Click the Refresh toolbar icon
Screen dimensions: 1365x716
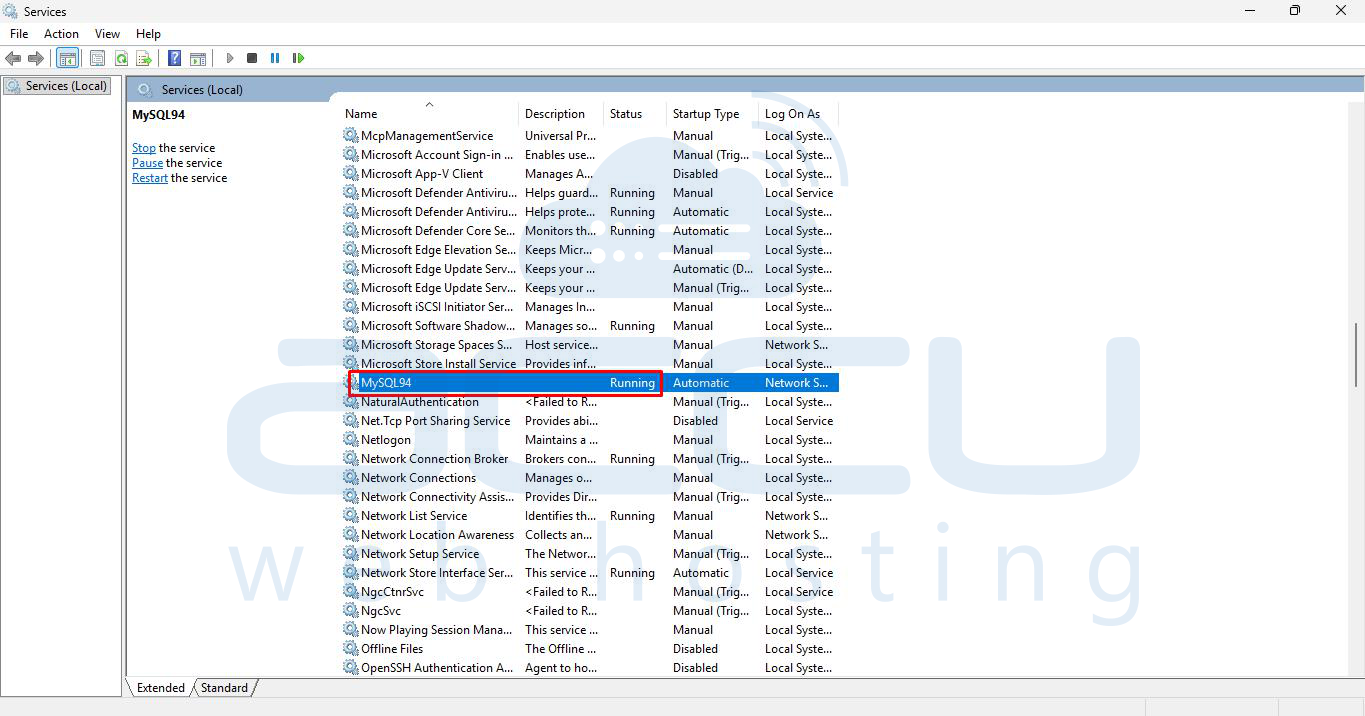pos(121,59)
